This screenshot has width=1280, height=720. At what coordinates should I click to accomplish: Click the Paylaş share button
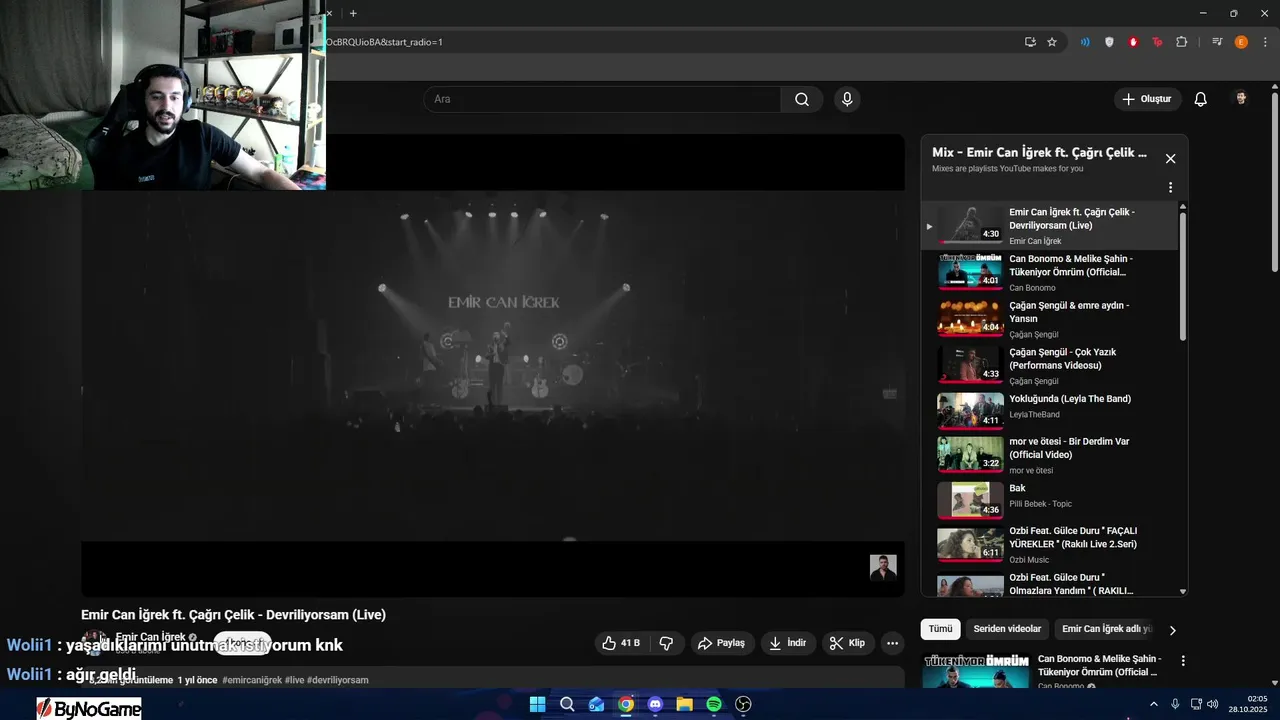coord(721,643)
